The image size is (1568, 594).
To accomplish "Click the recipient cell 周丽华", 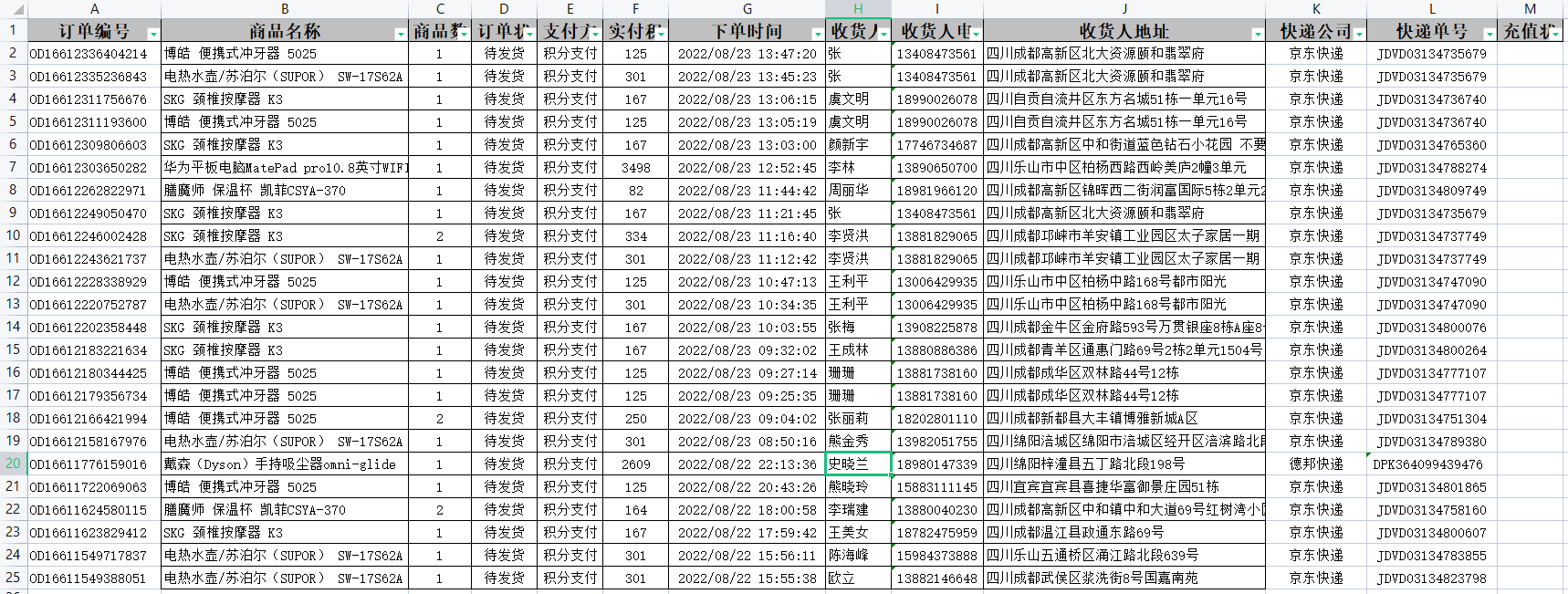I will pos(858,191).
